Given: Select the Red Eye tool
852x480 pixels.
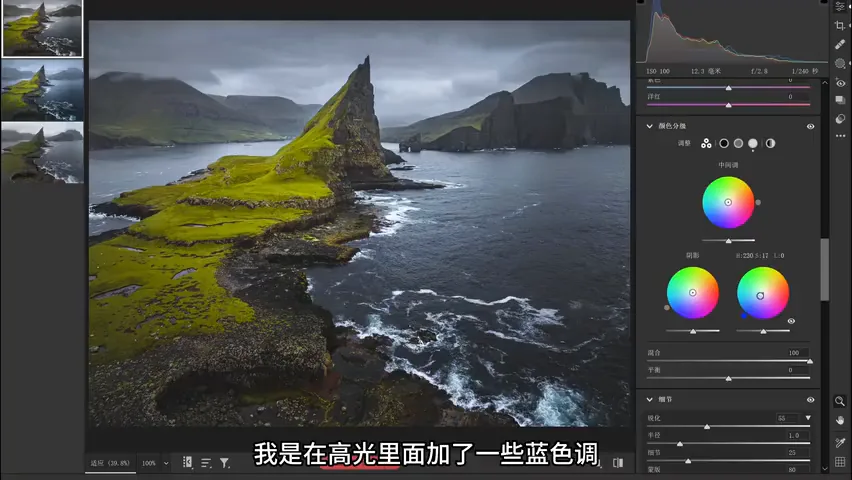Looking at the screenshot, I should [x=840, y=83].
